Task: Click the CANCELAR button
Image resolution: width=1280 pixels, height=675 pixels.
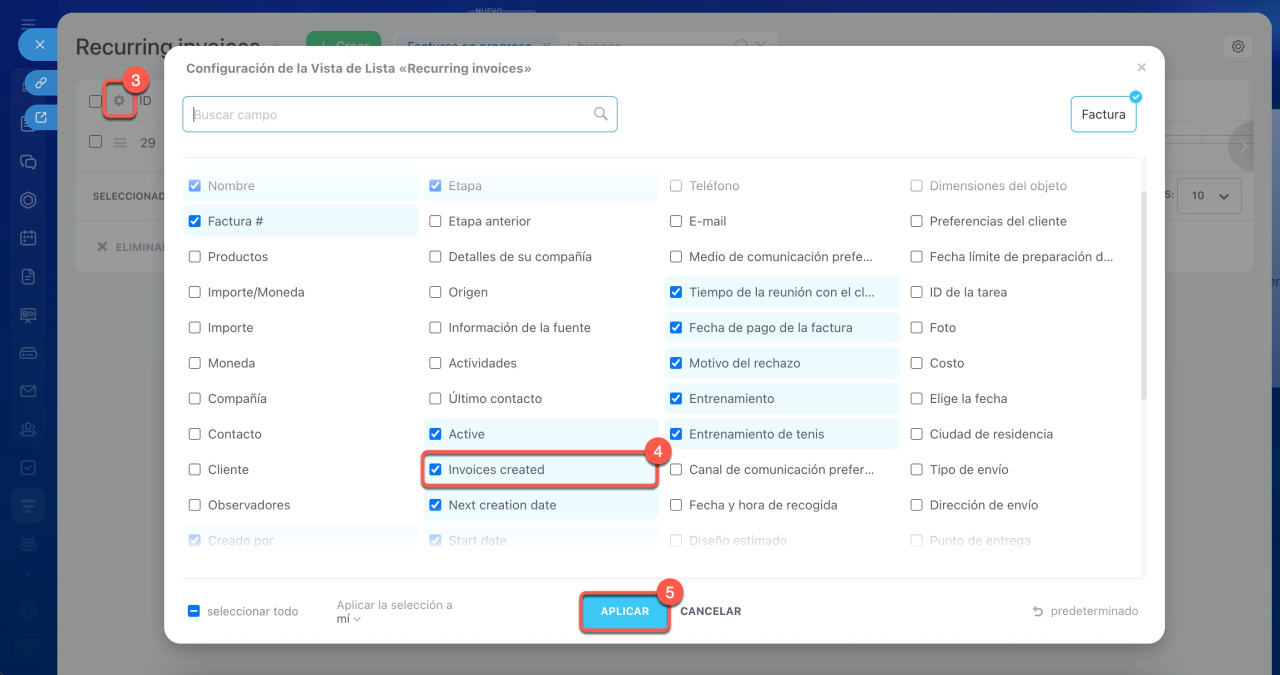Action: (x=710, y=611)
